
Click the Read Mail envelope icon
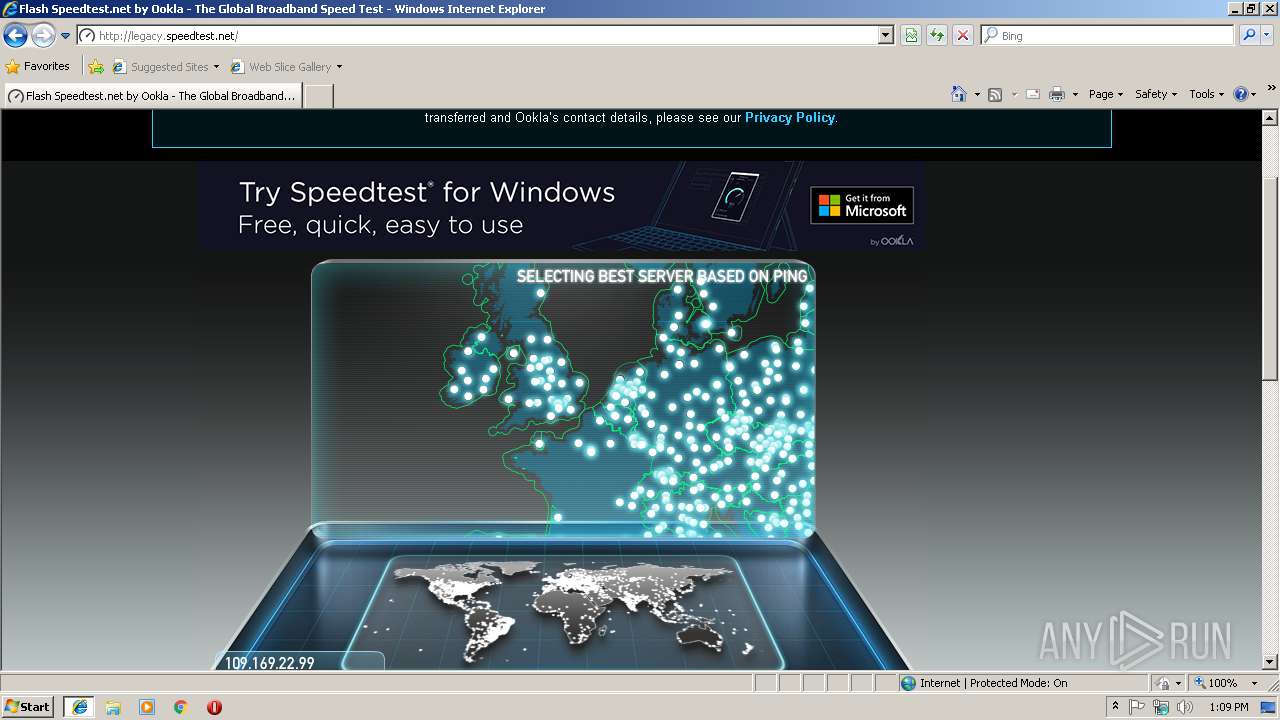click(1033, 94)
